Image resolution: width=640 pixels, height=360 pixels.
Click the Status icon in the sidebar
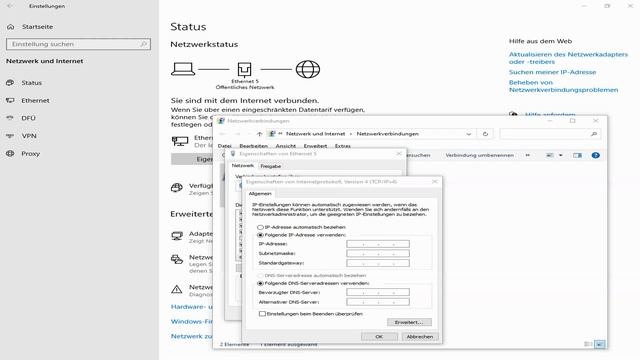[x=10, y=83]
